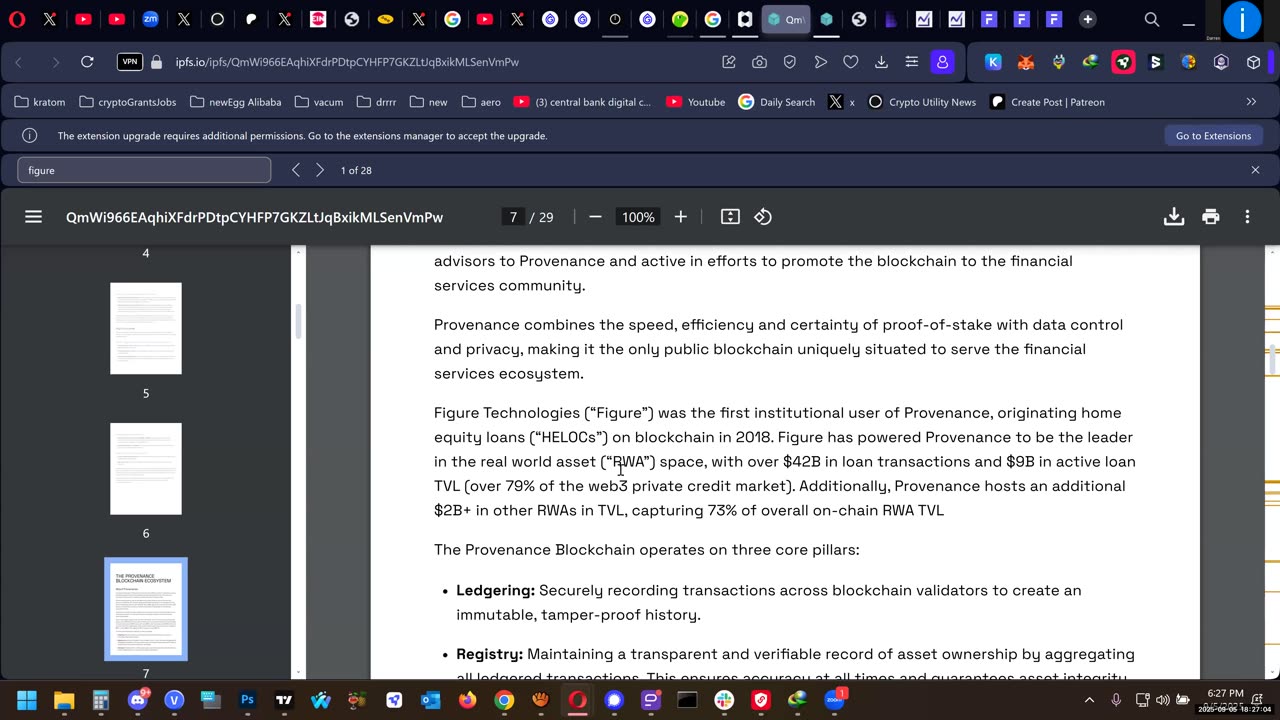Viewport: 1280px width, 720px height.
Task: Open Google Chrome from taskbar
Action: point(504,700)
